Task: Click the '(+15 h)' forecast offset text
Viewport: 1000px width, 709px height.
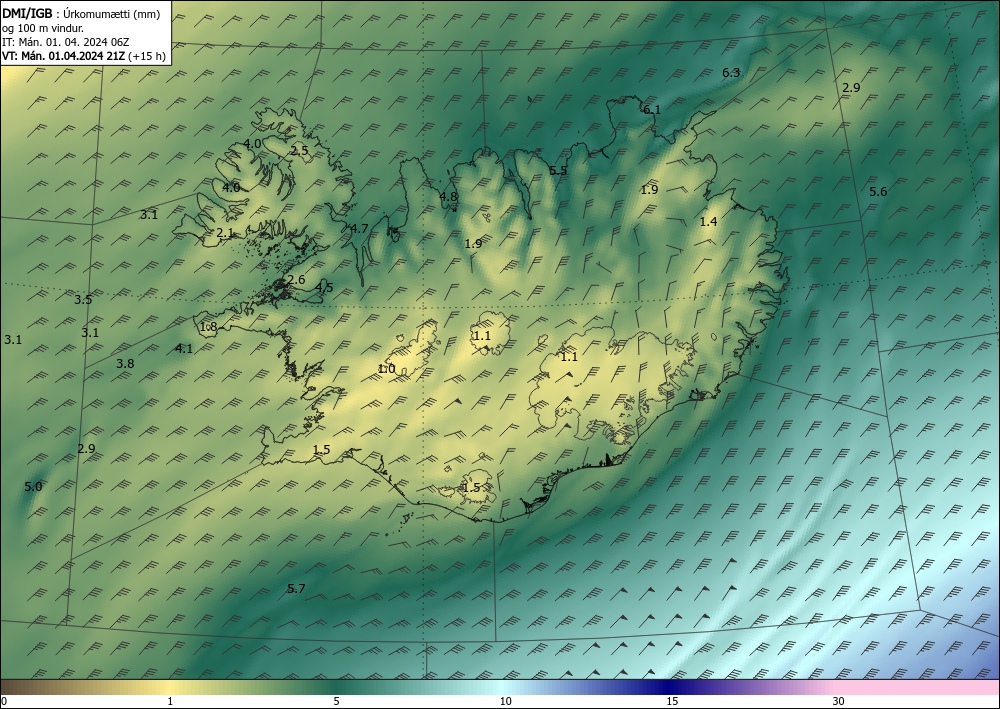Action: (147, 56)
